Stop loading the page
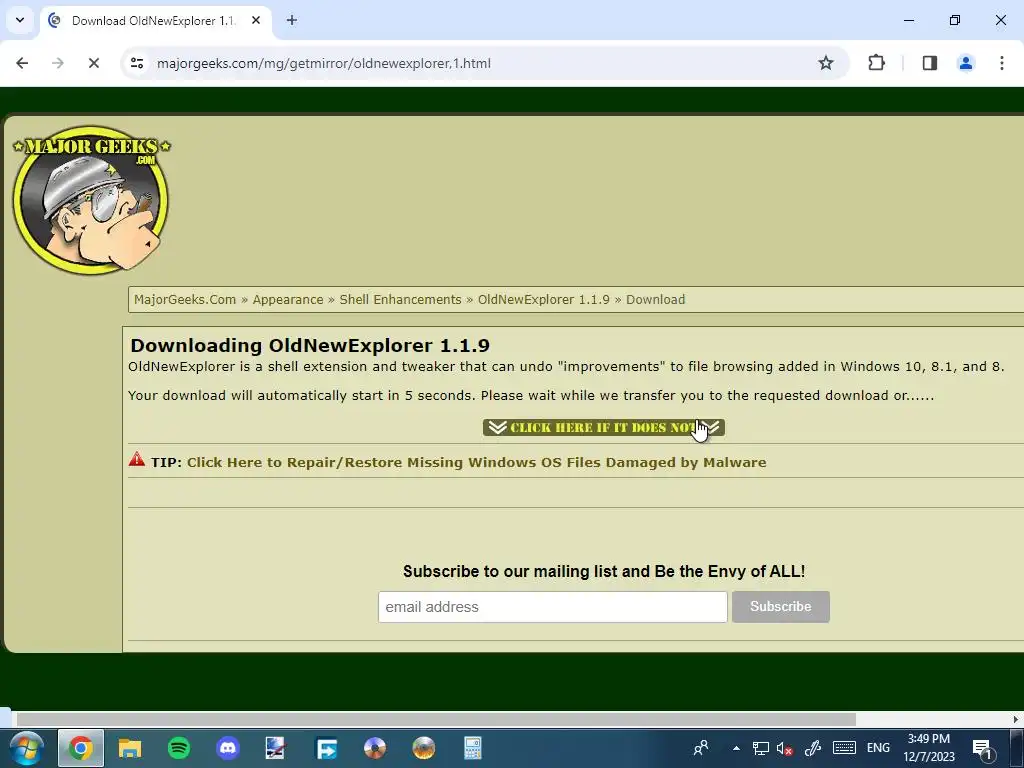The height and width of the screenshot is (768, 1024). click(93, 63)
